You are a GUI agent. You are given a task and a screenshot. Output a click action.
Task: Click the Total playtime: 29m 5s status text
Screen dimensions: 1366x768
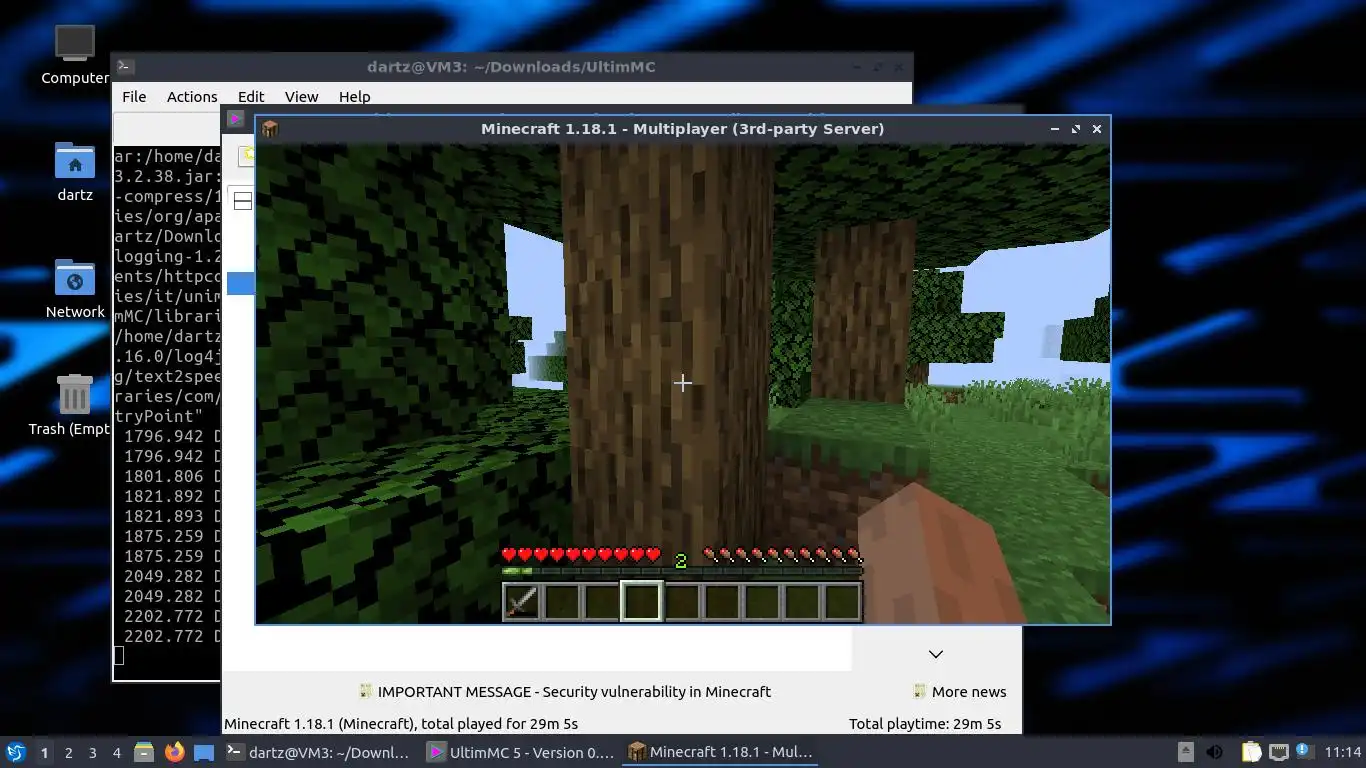click(925, 724)
